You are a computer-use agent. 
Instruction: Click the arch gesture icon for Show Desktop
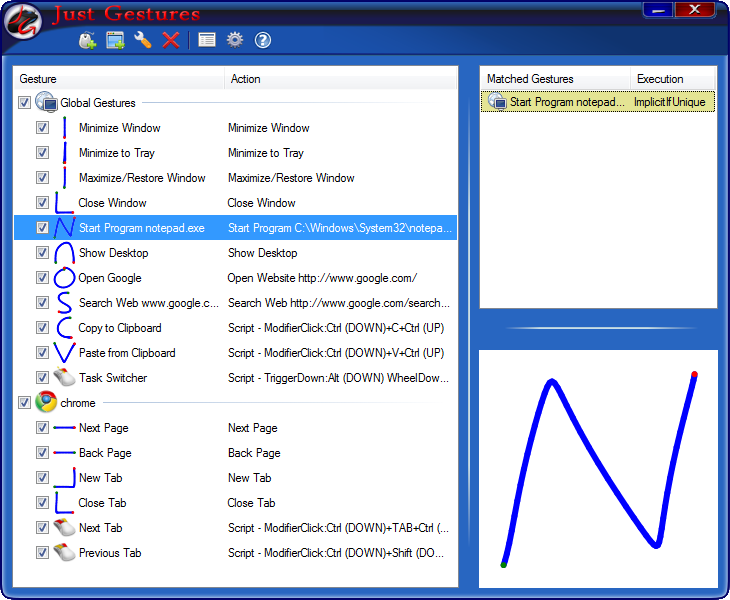64,253
